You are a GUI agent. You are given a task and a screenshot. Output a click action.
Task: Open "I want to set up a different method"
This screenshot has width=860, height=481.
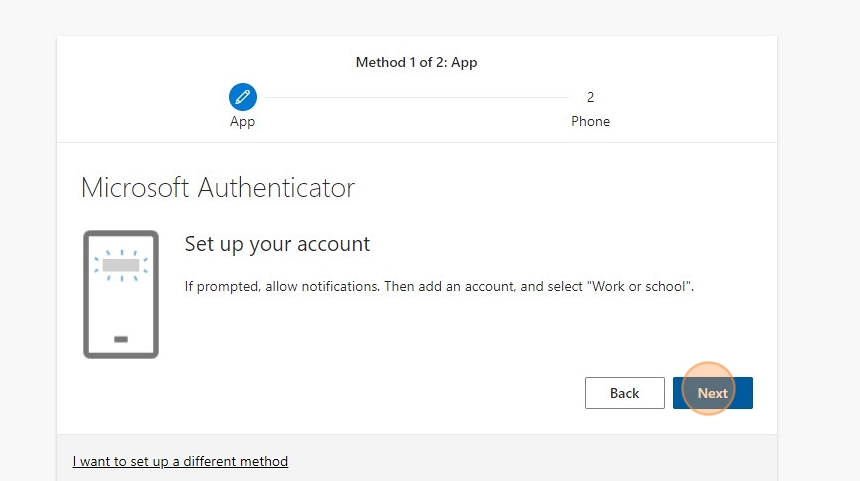(x=180, y=461)
